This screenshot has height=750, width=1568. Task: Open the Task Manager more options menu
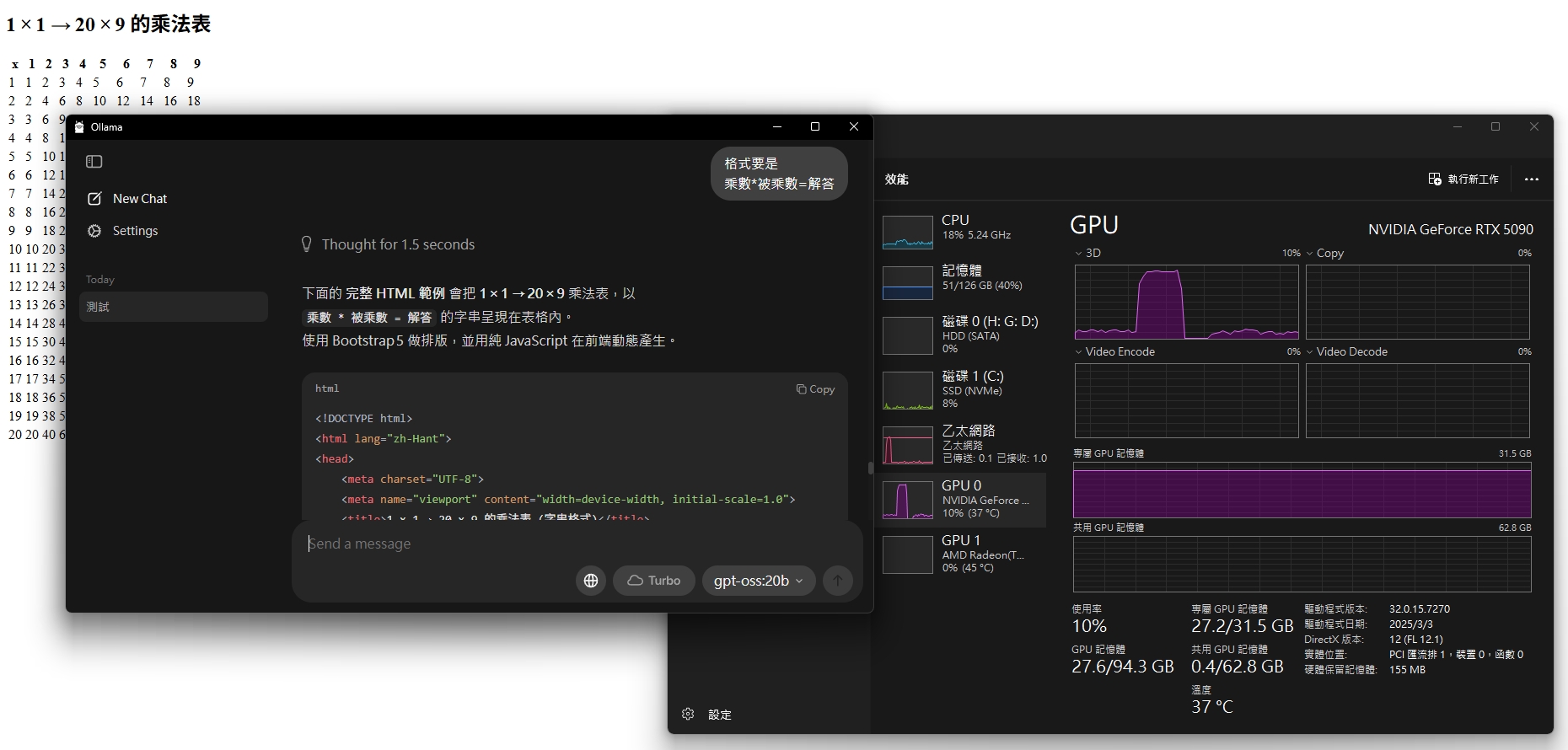1532,179
